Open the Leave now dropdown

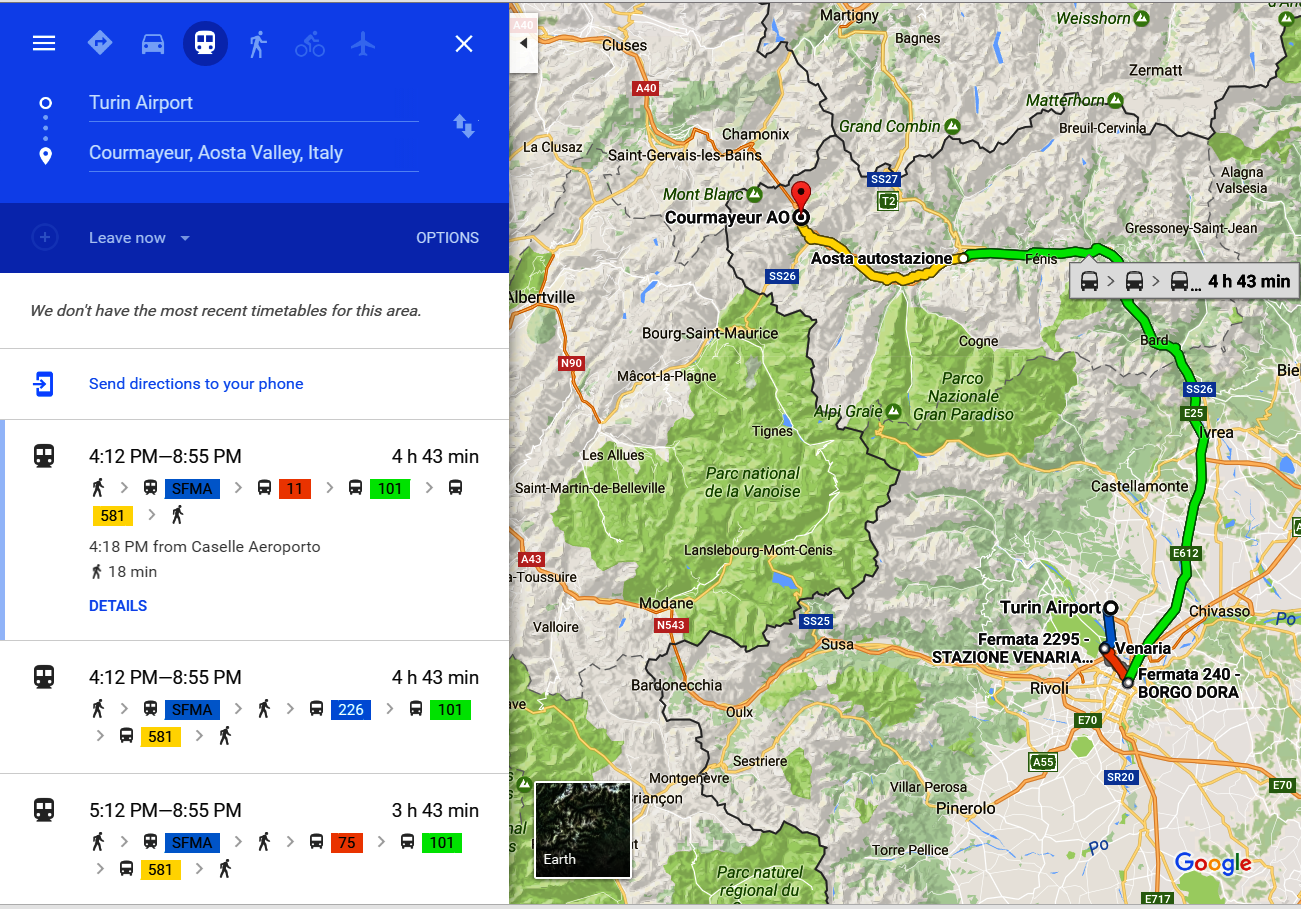click(x=139, y=238)
